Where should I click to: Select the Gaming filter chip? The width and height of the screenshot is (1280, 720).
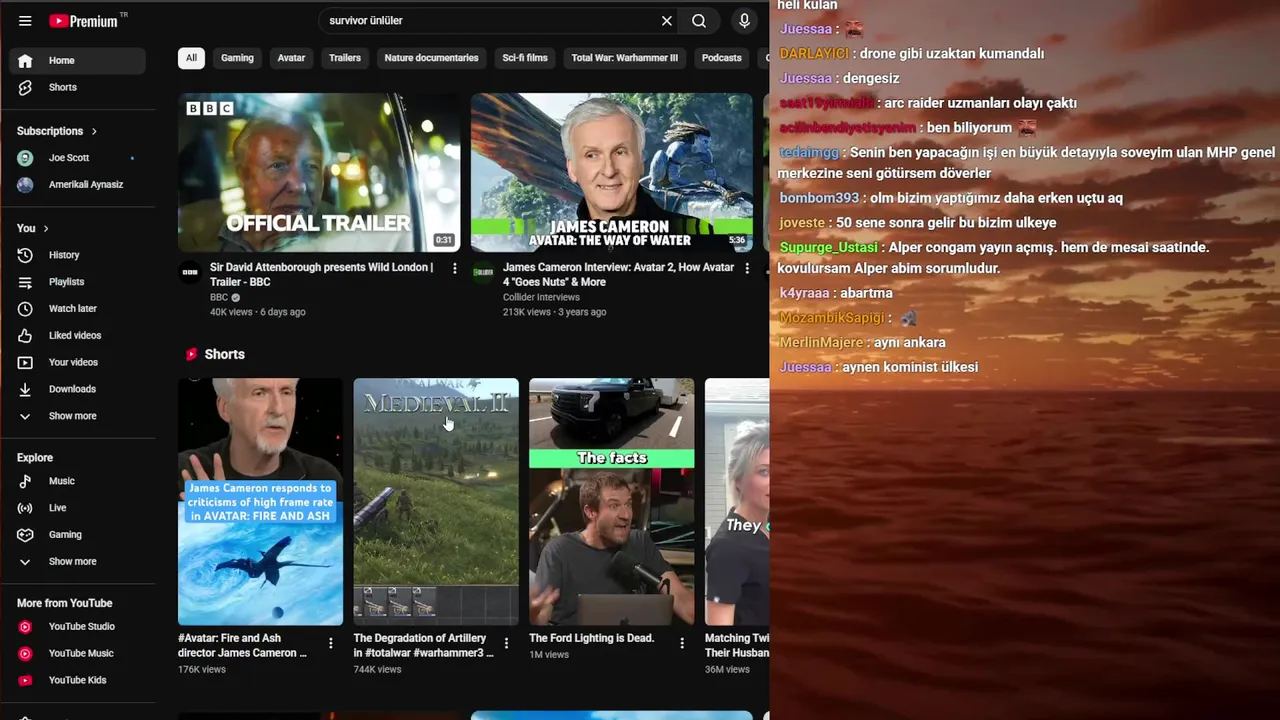pyautogui.click(x=237, y=58)
